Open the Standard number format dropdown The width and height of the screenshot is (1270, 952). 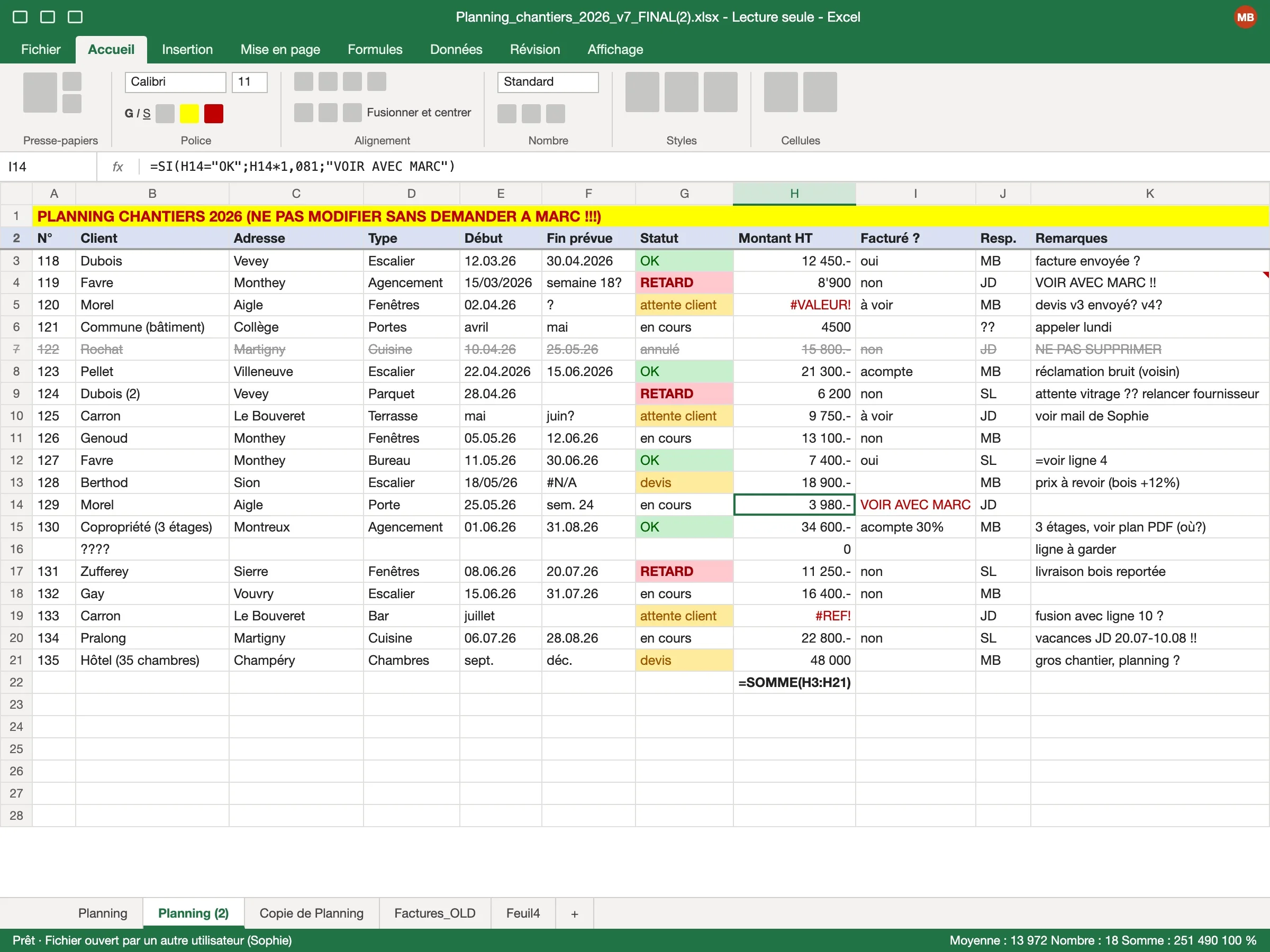(548, 81)
